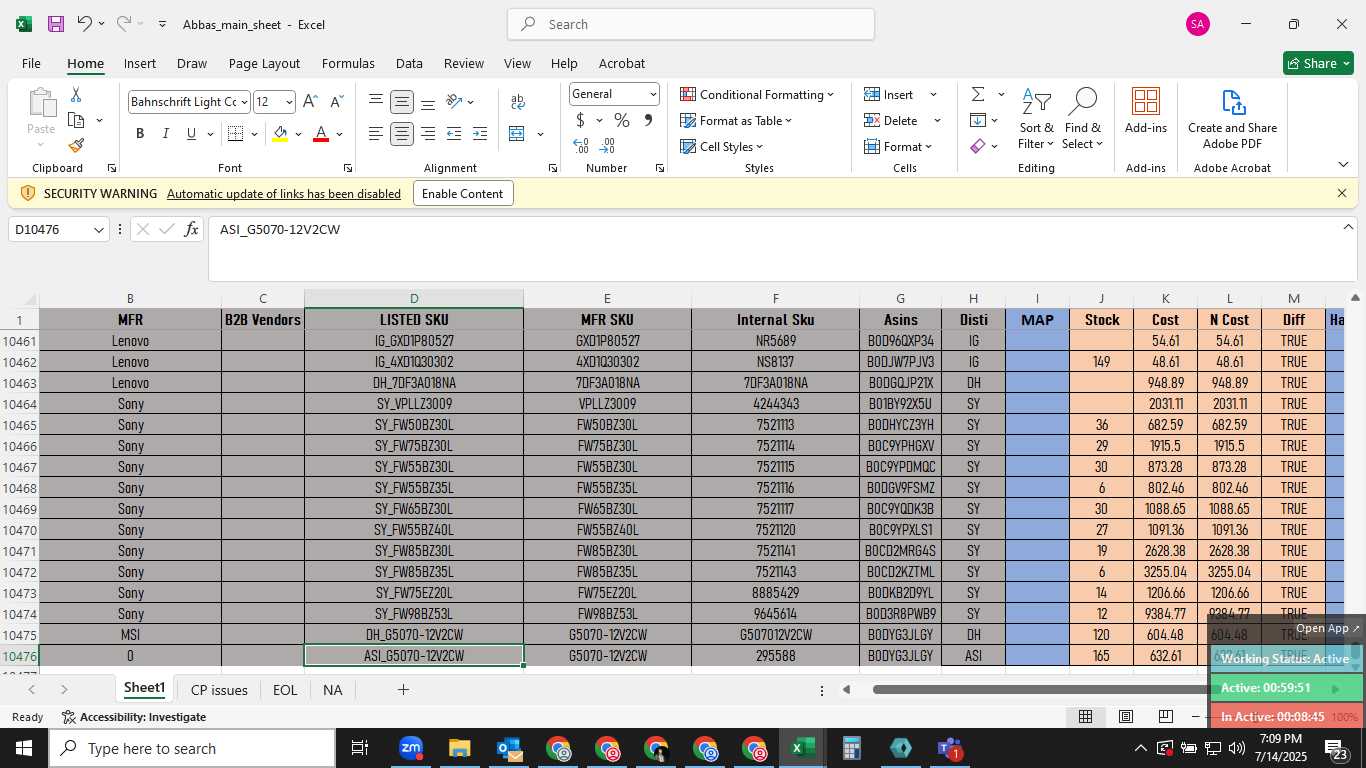Screen dimensions: 1366x768
Task: Click the Paste clipboard icon
Action: (x=41, y=103)
